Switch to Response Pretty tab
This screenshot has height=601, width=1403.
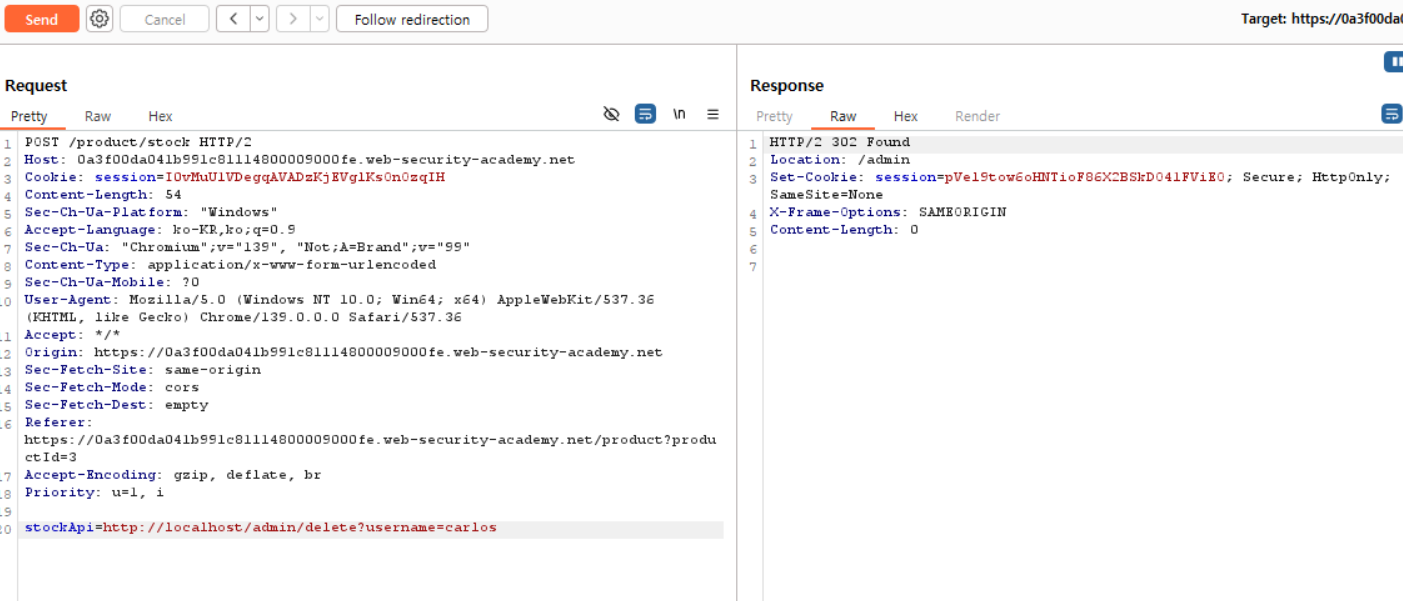[x=774, y=116]
